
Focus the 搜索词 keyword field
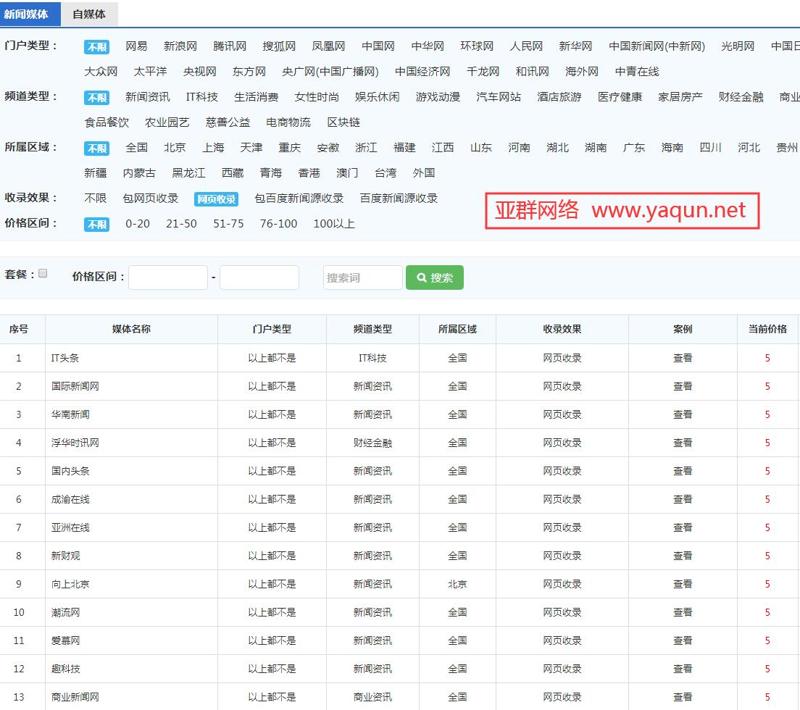click(x=362, y=278)
